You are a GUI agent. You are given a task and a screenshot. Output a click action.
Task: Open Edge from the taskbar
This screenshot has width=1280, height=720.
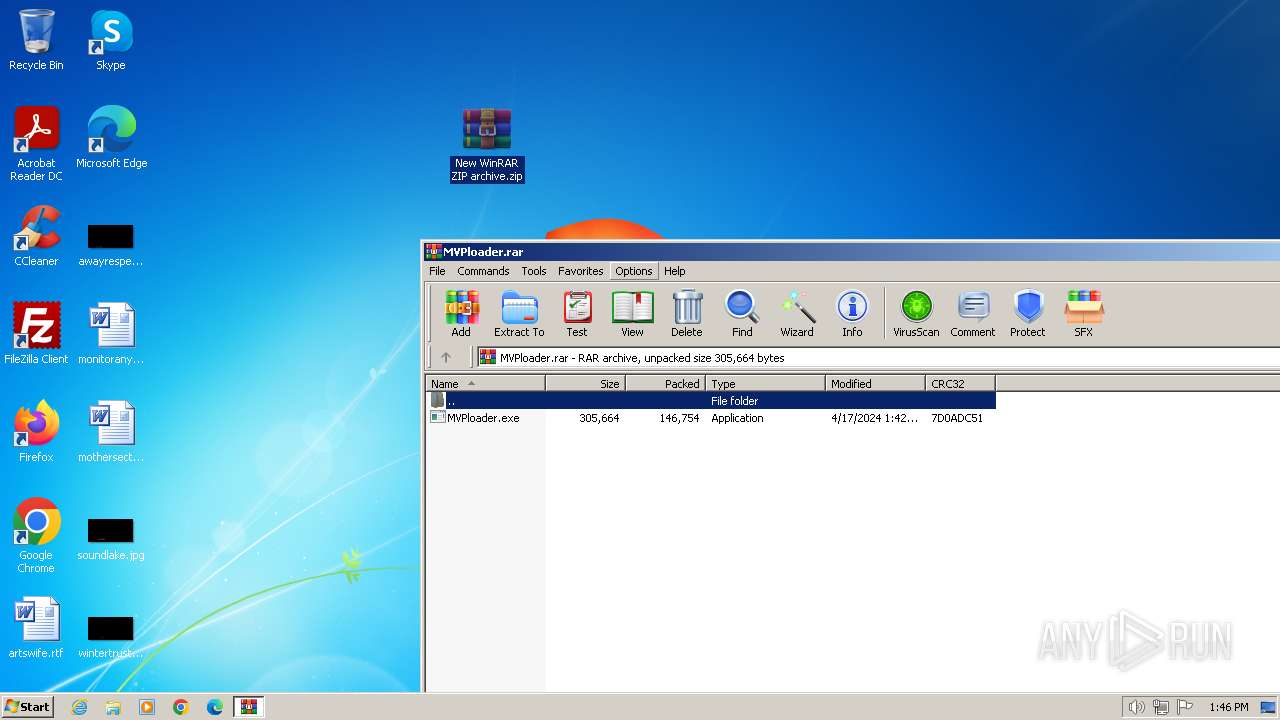pyautogui.click(x=215, y=707)
